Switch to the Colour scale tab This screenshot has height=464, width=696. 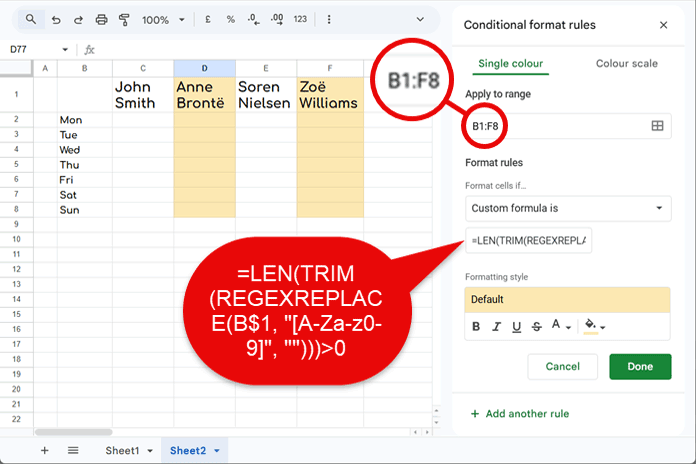coord(626,63)
